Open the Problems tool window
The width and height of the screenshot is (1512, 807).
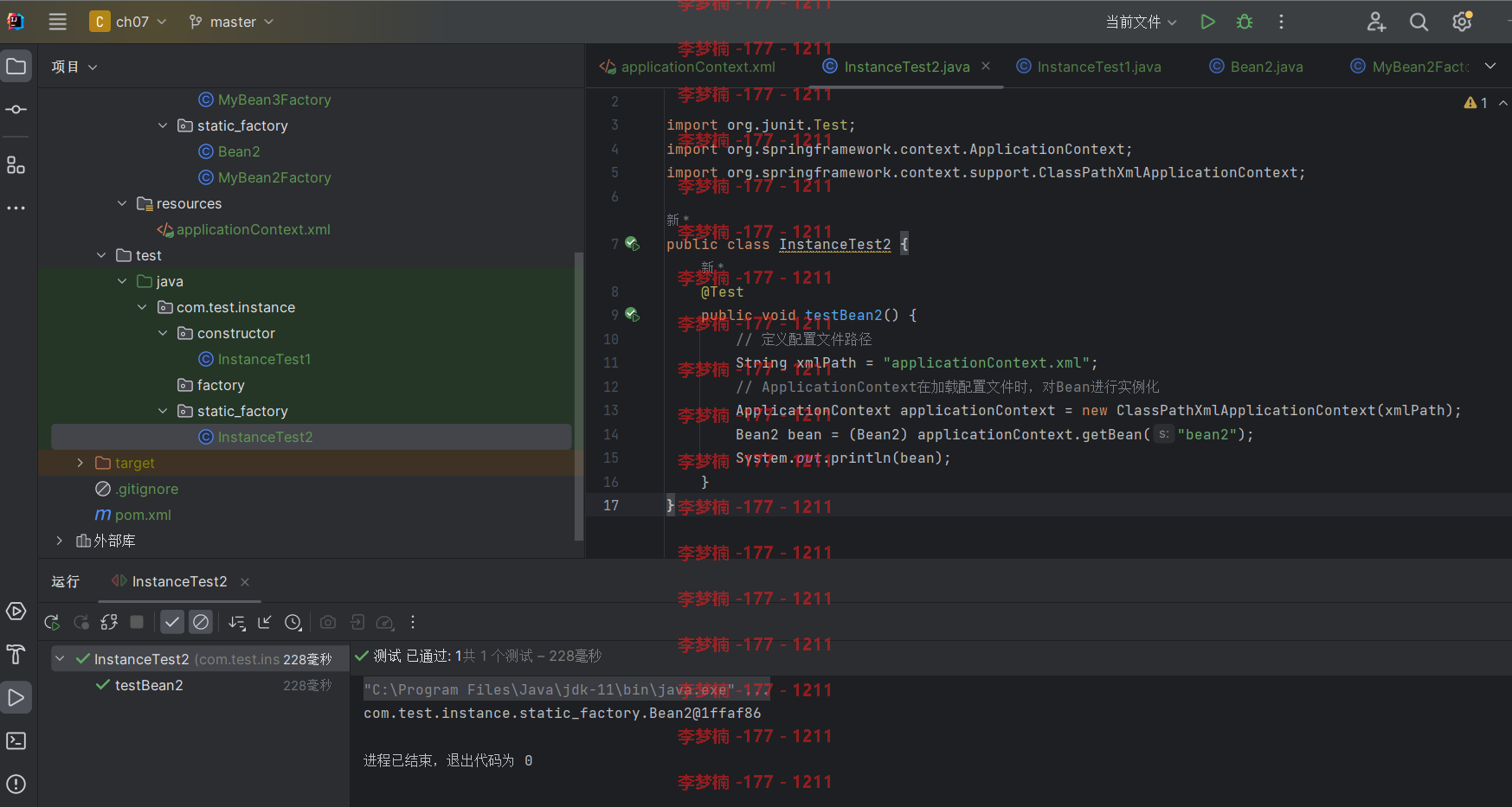[x=16, y=785]
